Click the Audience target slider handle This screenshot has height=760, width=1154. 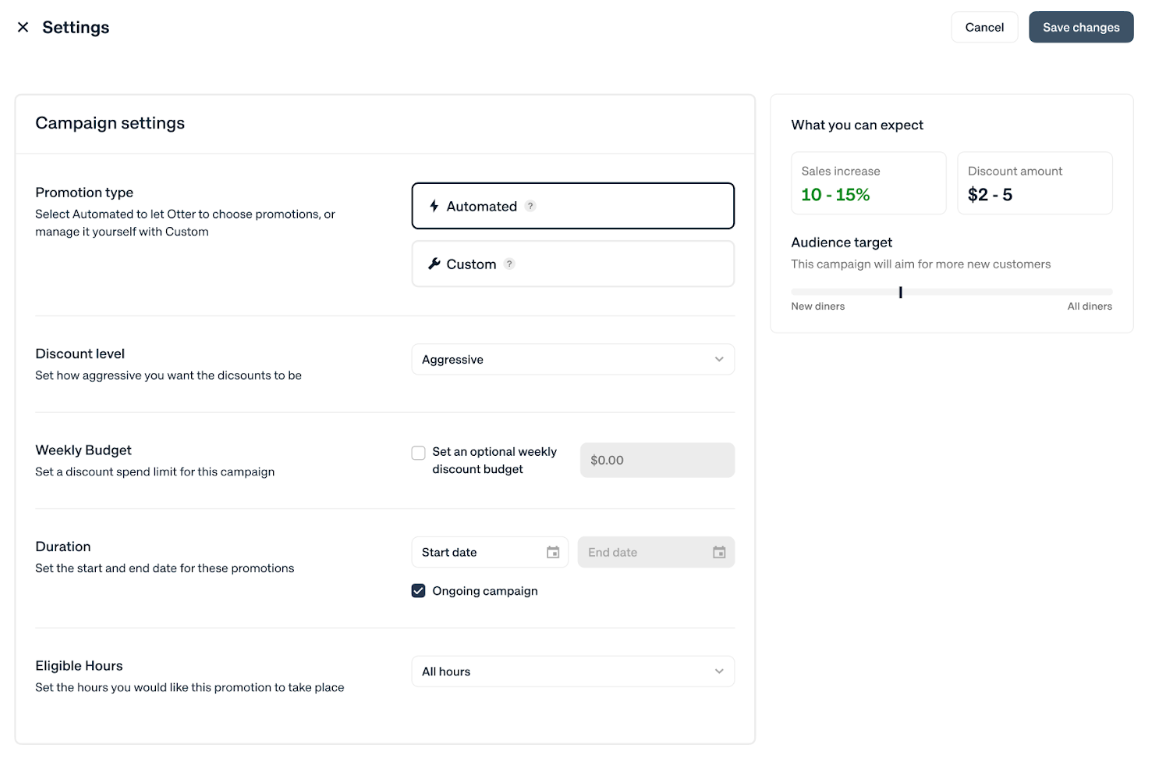900,292
